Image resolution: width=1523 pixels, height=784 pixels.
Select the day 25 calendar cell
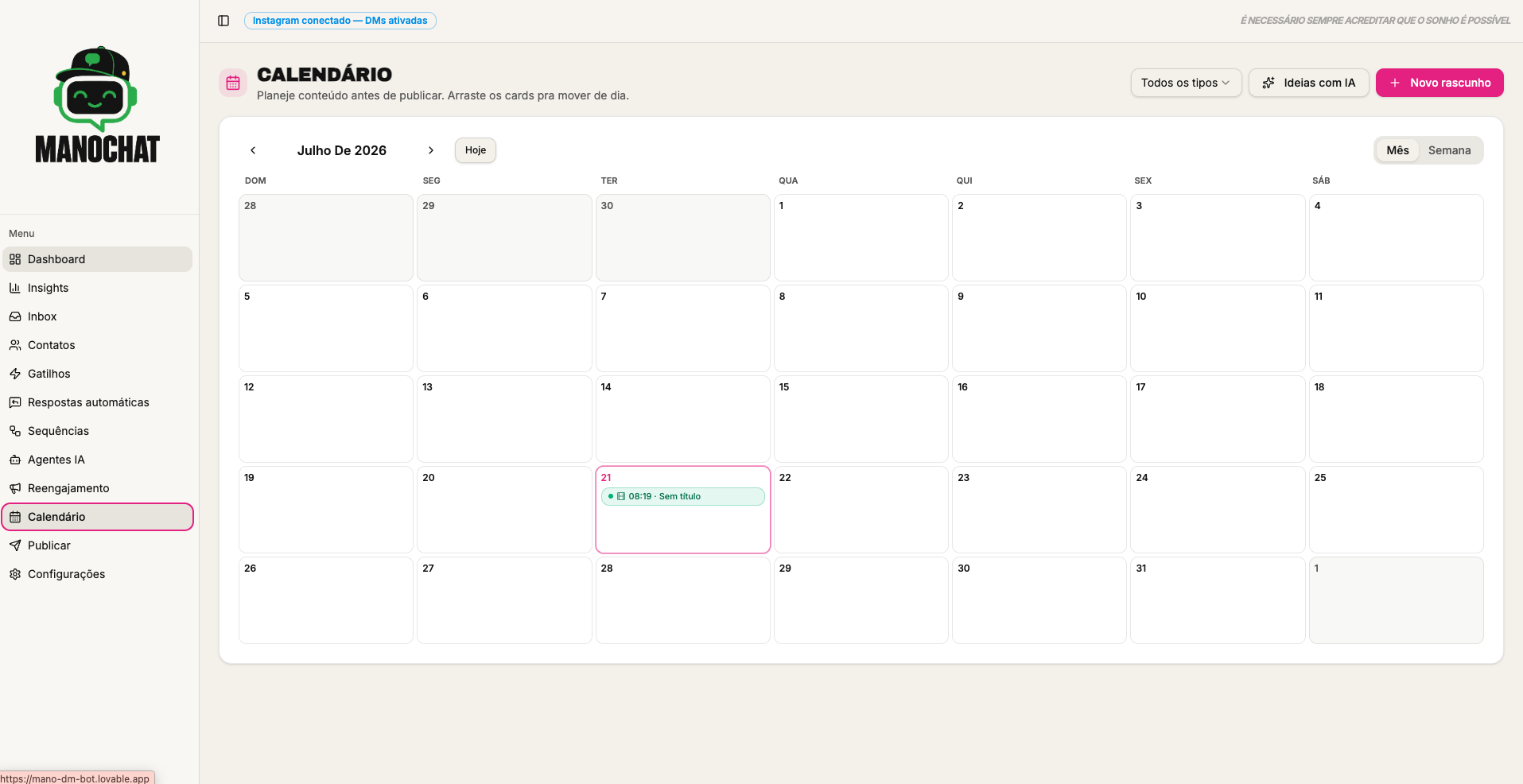[x=1396, y=510]
